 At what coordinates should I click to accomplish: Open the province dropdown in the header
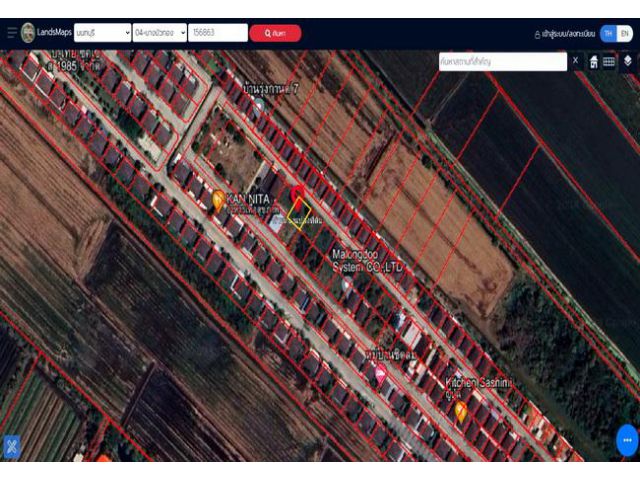click(x=102, y=33)
